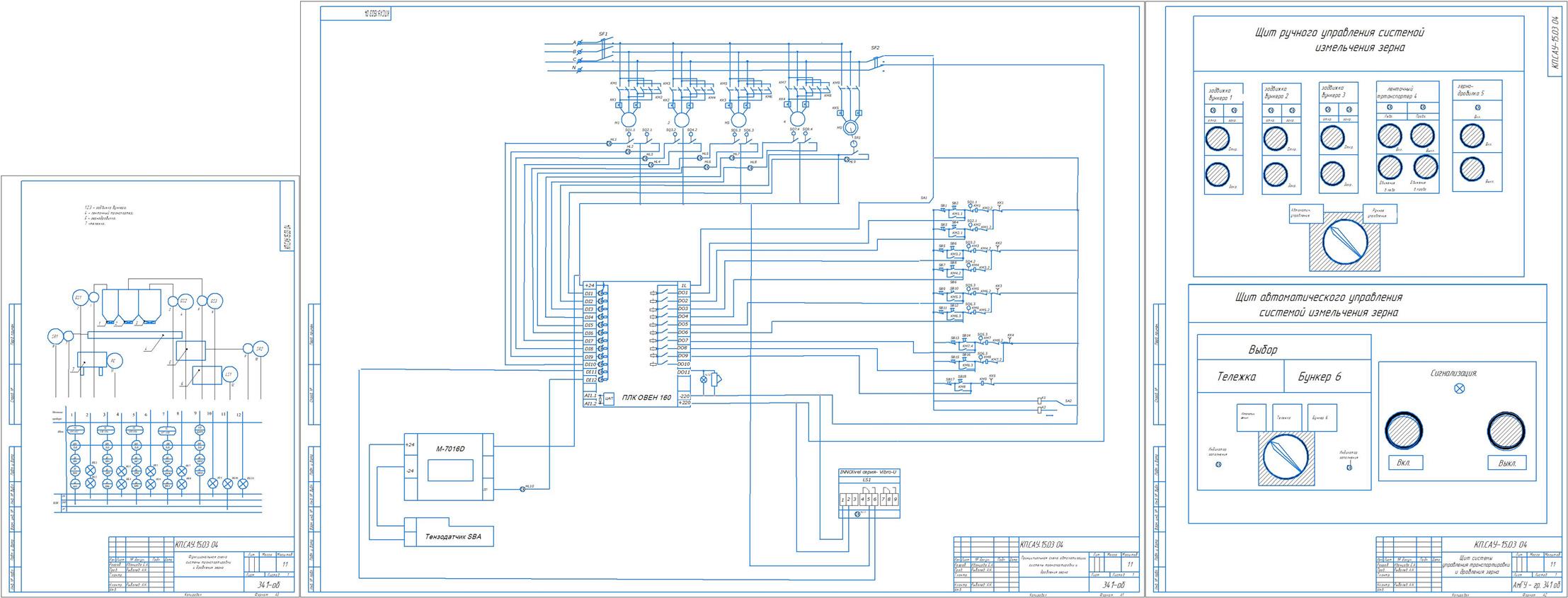The height and width of the screenshot is (598, 1568).
Task: Click the Выкл. label box in the Сигнализация section
Action: pos(1507,463)
